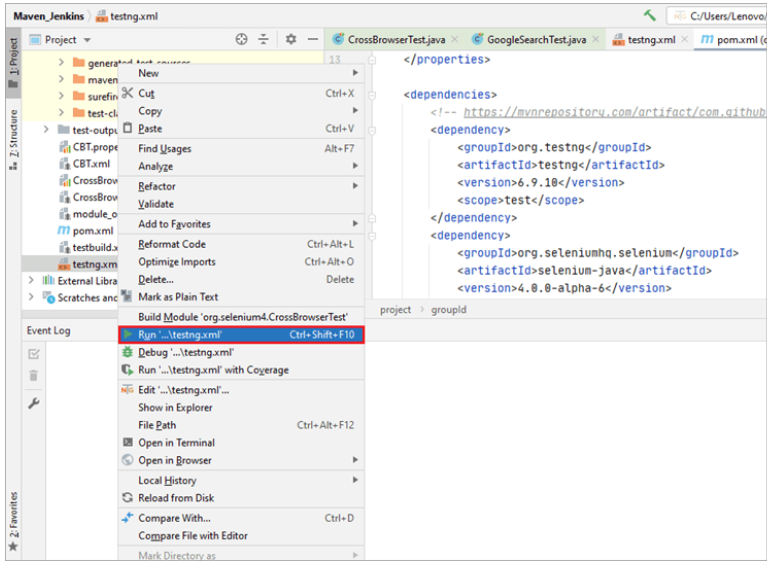This screenshot has height=565, width=769.
Task: Click the checkmark icon in Event Log
Action: pos(33,353)
